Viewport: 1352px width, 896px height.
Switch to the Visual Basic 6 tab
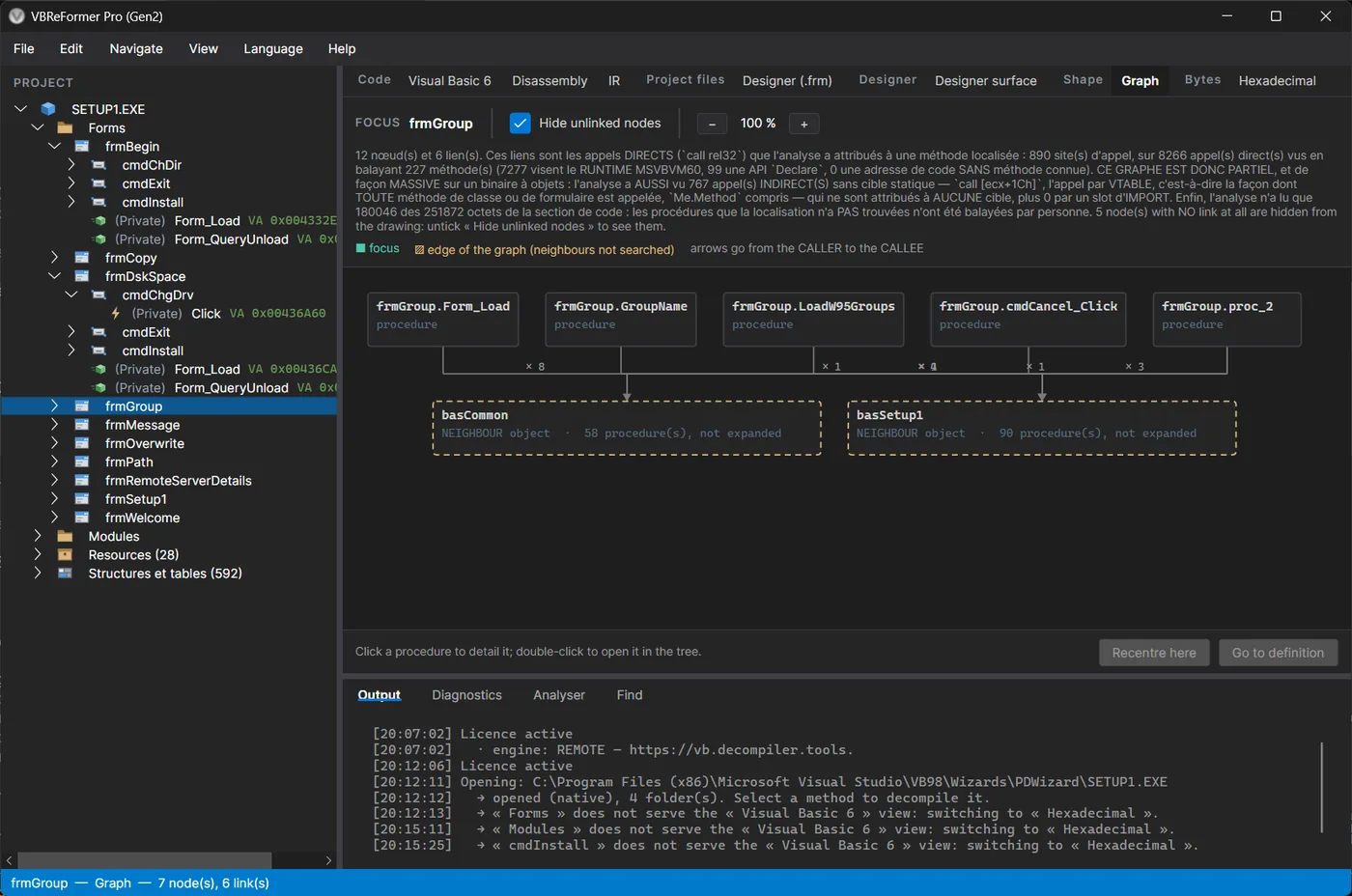pos(450,80)
